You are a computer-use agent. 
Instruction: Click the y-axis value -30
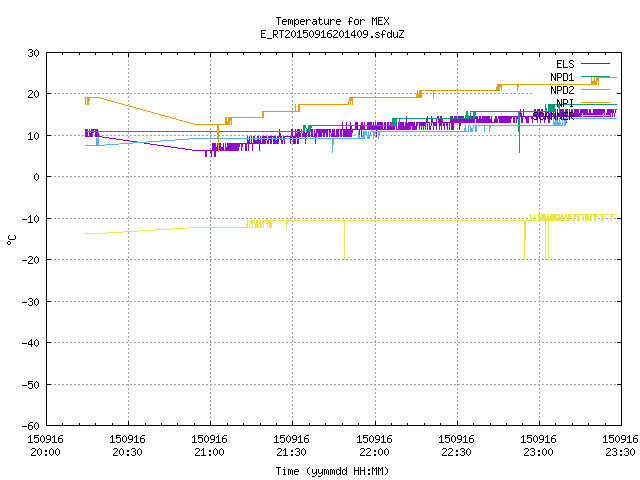pos(31,302)
